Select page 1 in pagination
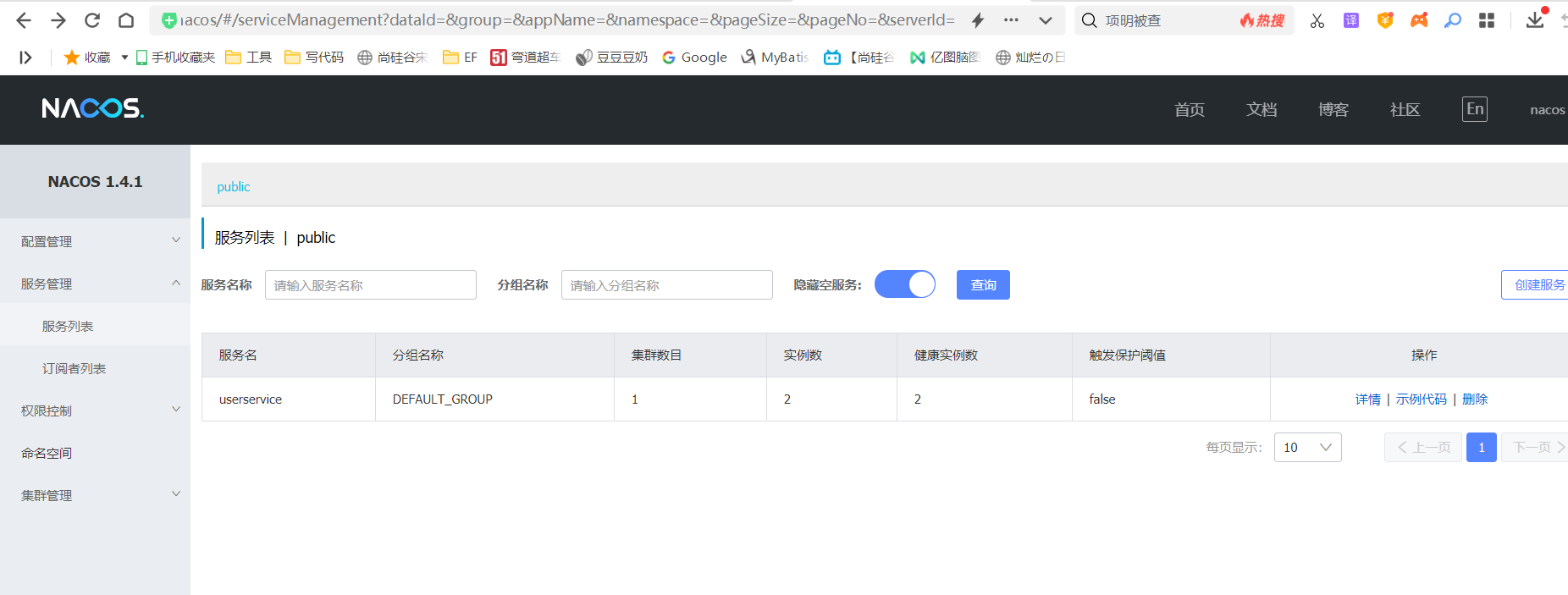This screenshot has width=1568, height=595. click(x=1482, y=447)
